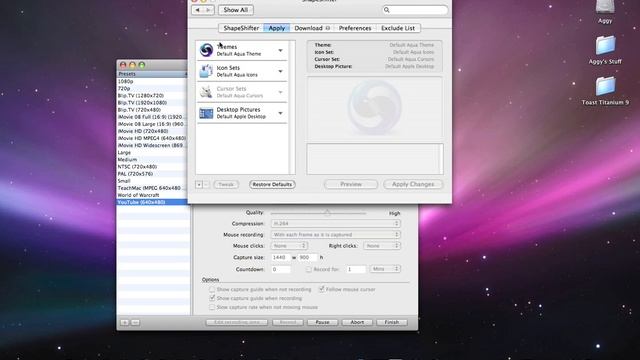Click the Apply Changes button
The height and width of the screenshot is (360, 640).
tap(413, 184)
